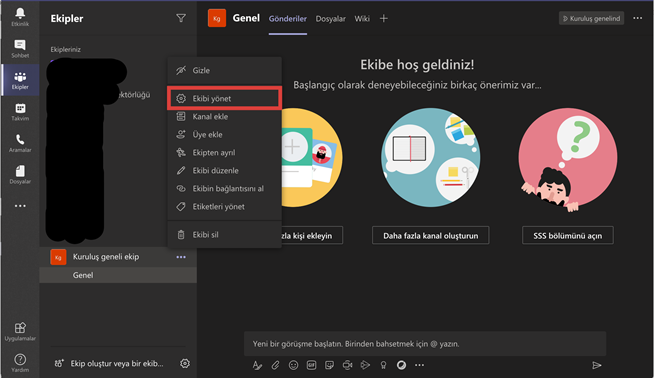
Task: Click the filter funnel icon next to Ekipler
Action: click(181, 18)
